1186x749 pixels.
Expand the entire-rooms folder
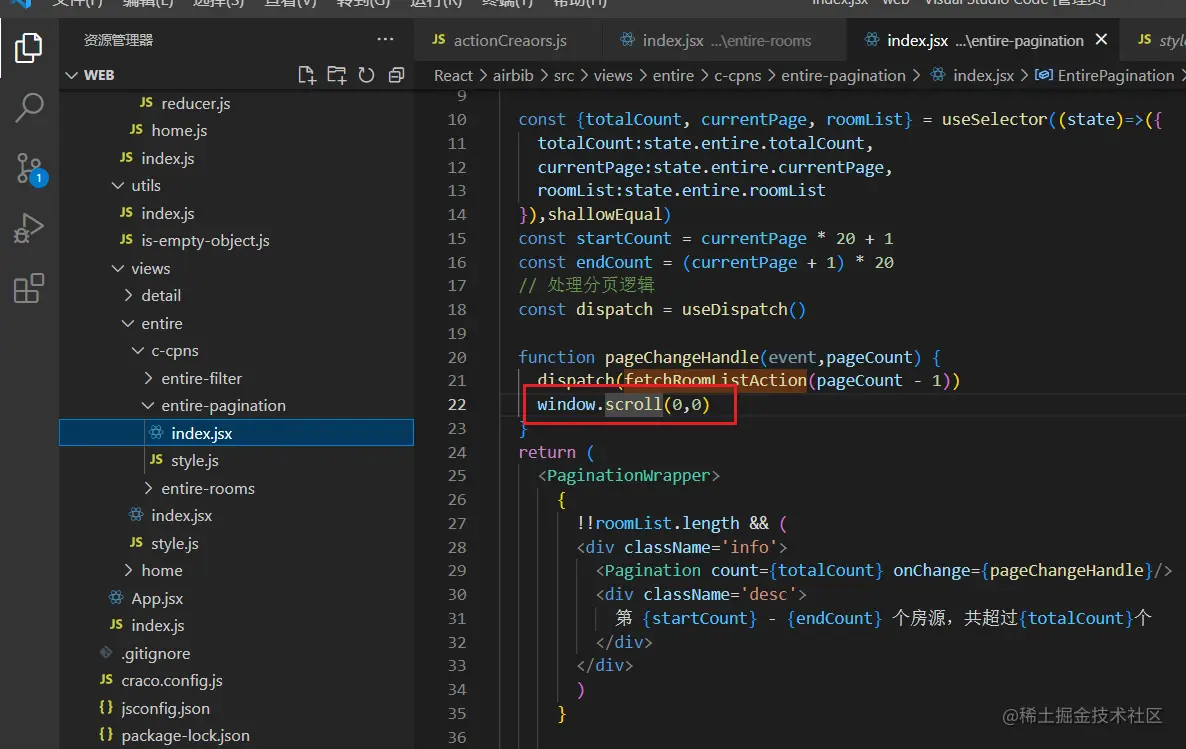207,488
